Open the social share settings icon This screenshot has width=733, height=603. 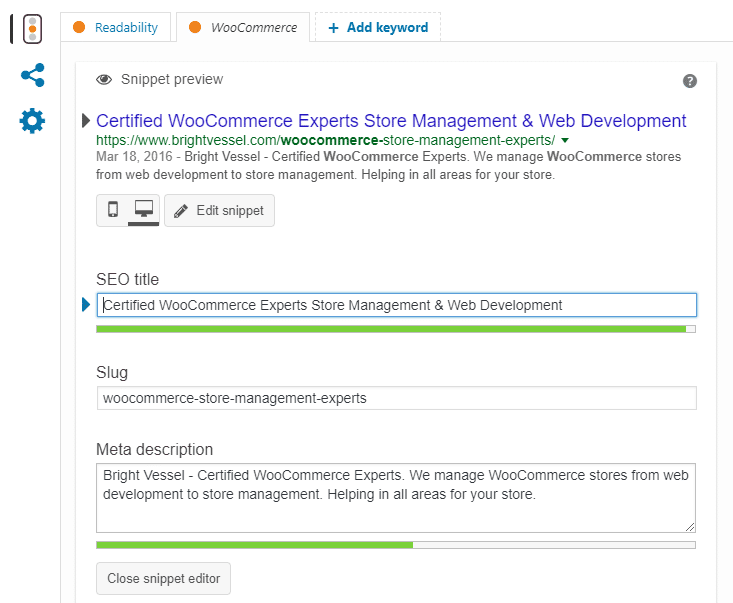33,75
